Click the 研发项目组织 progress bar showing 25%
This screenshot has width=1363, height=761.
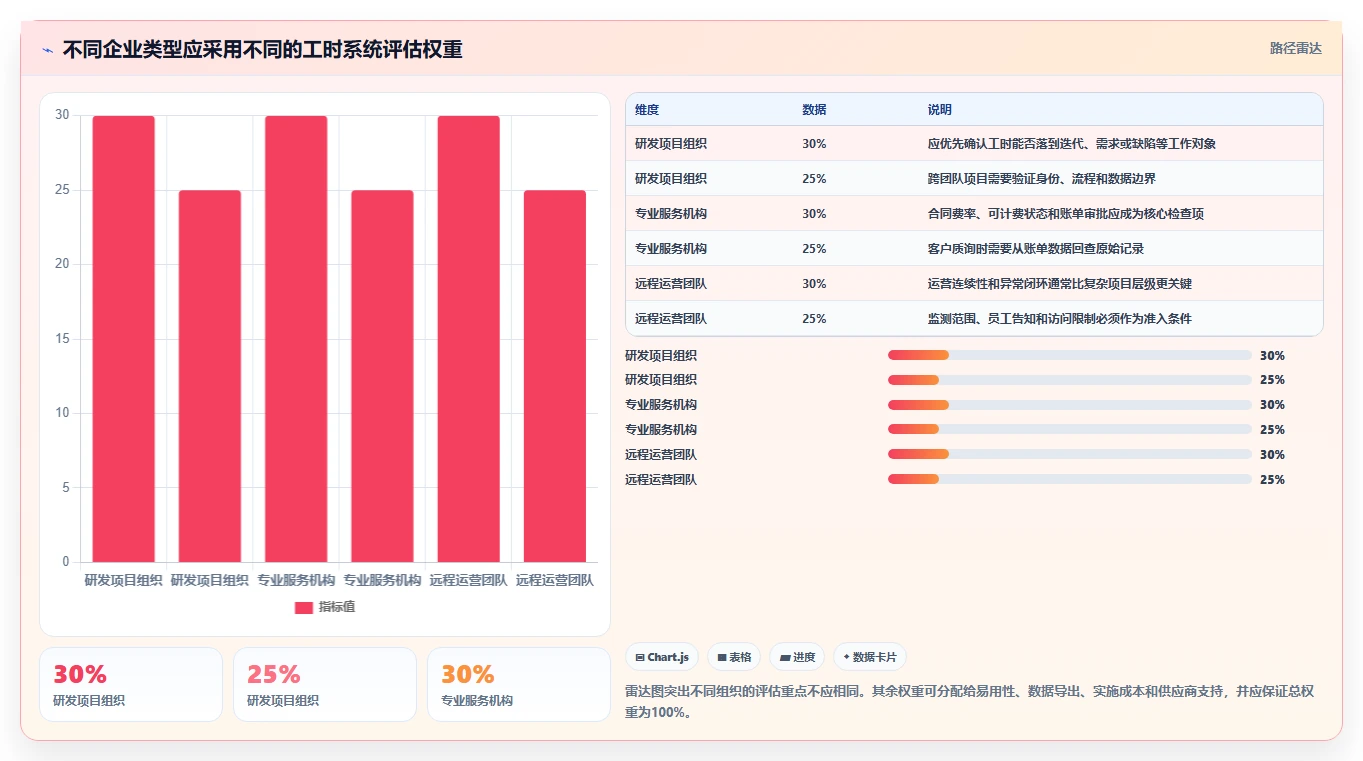(x=1069, y=380)
